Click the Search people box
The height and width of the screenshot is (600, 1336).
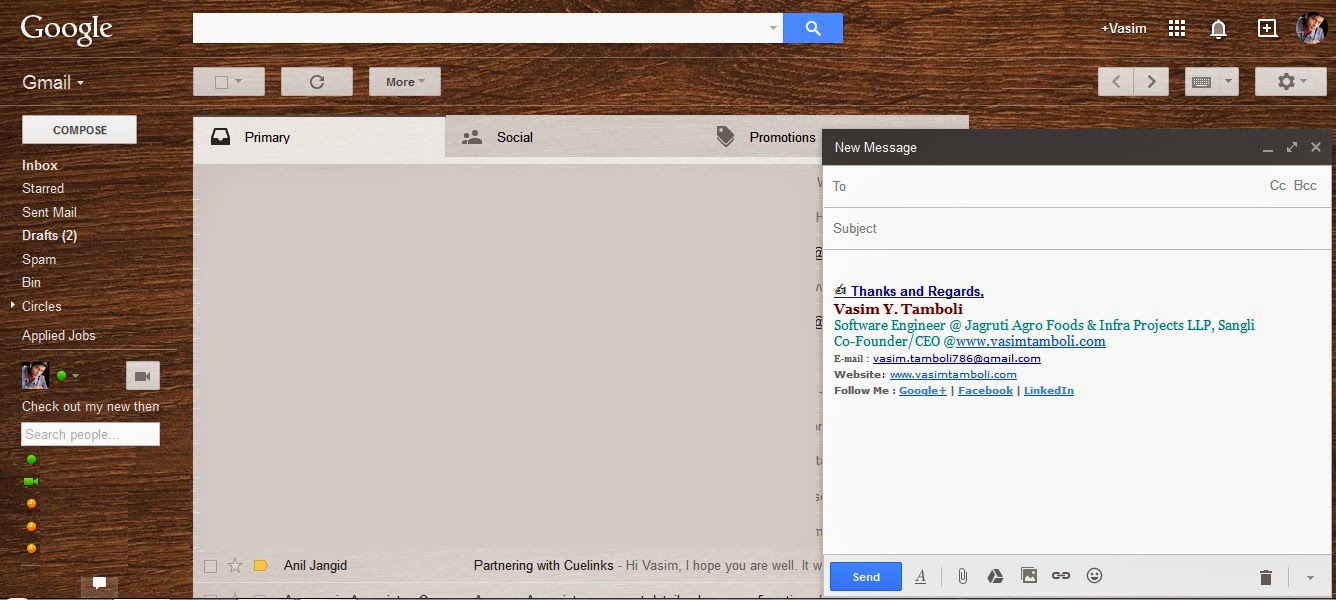tap(90, 434)
